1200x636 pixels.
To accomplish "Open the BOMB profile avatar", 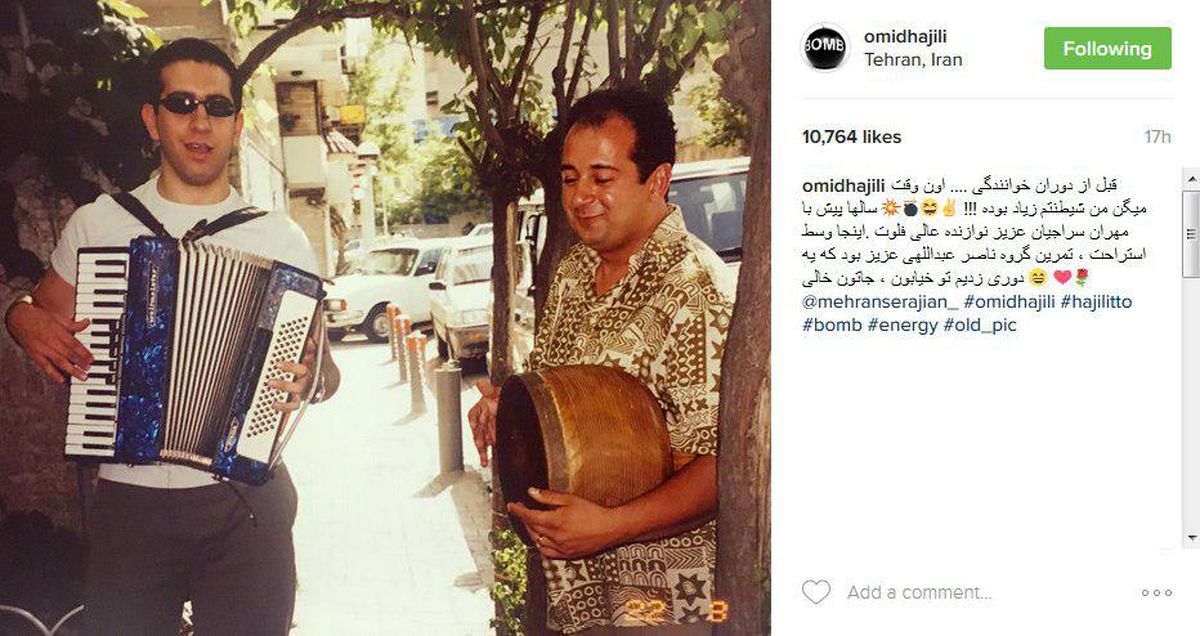I will coord(826,48).
